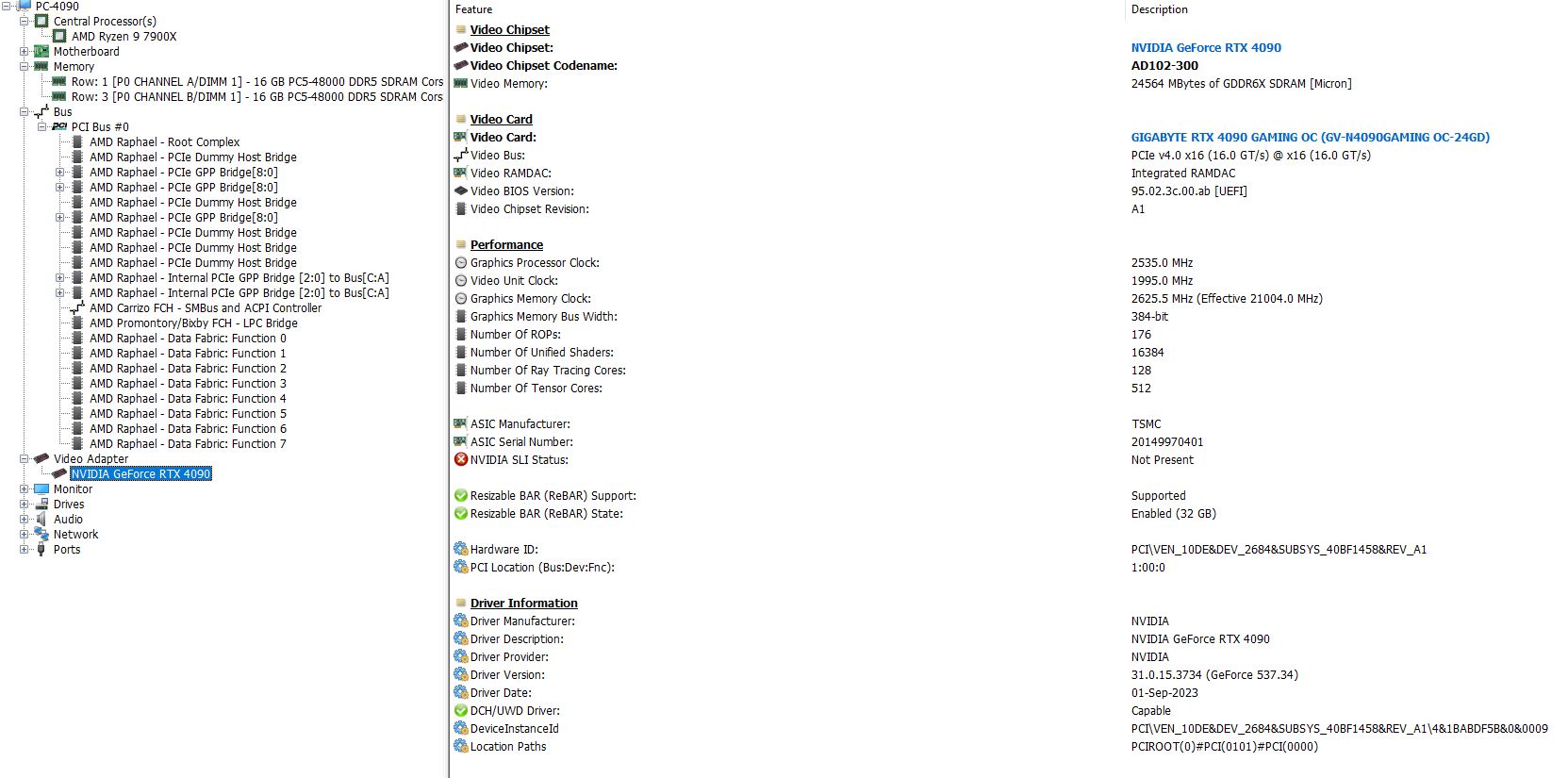
Task: Click the Driver Information section heading
Action: (x=523, y=603)
